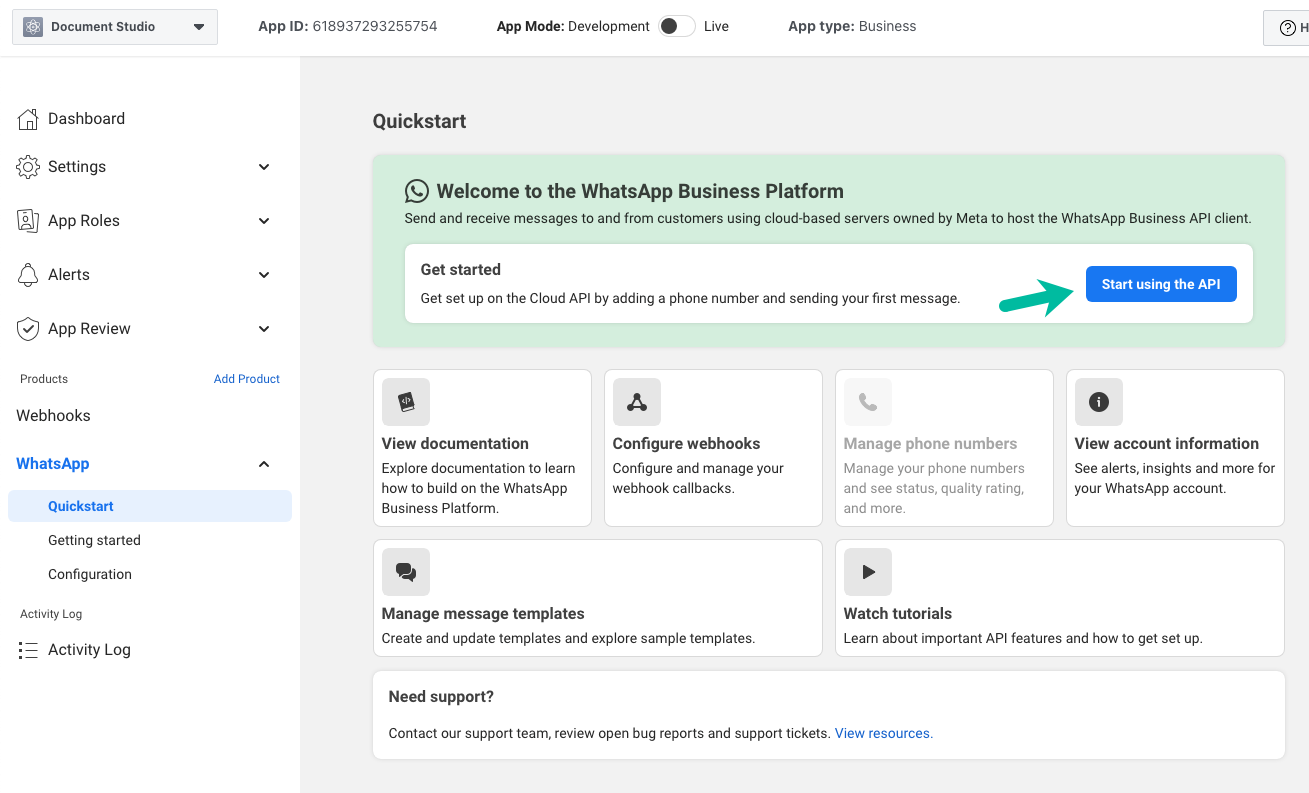
Task: Click the App ID number 618937293255754
Action: tap(375, 26)
